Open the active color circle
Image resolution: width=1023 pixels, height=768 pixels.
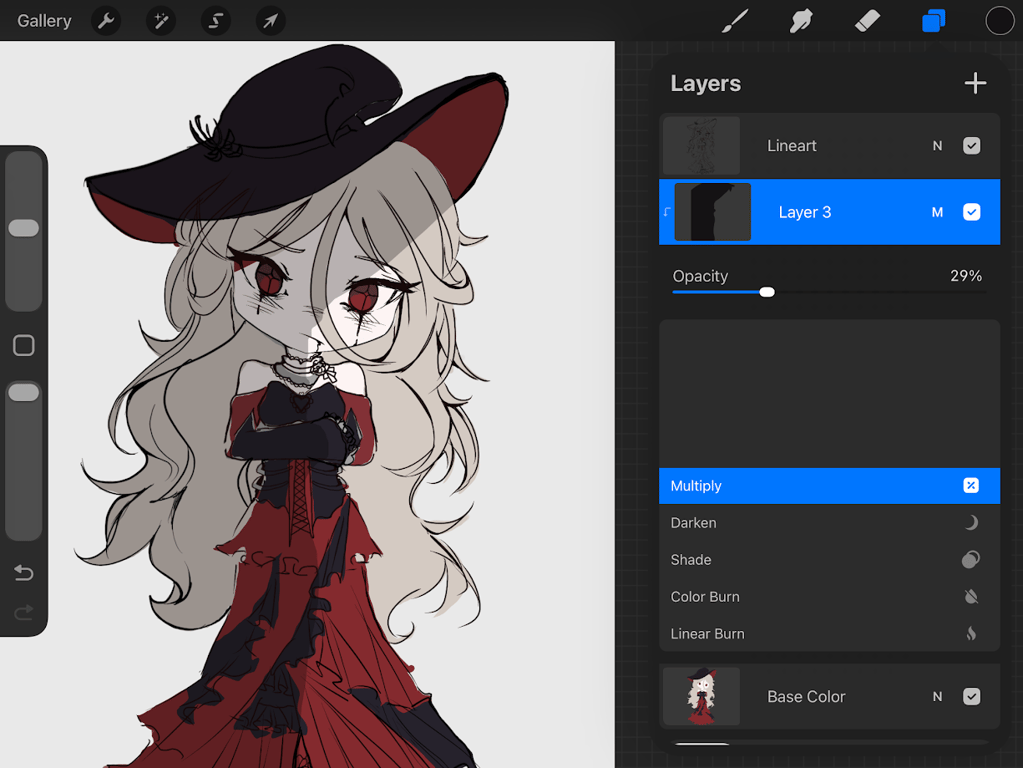(1000, 21)
